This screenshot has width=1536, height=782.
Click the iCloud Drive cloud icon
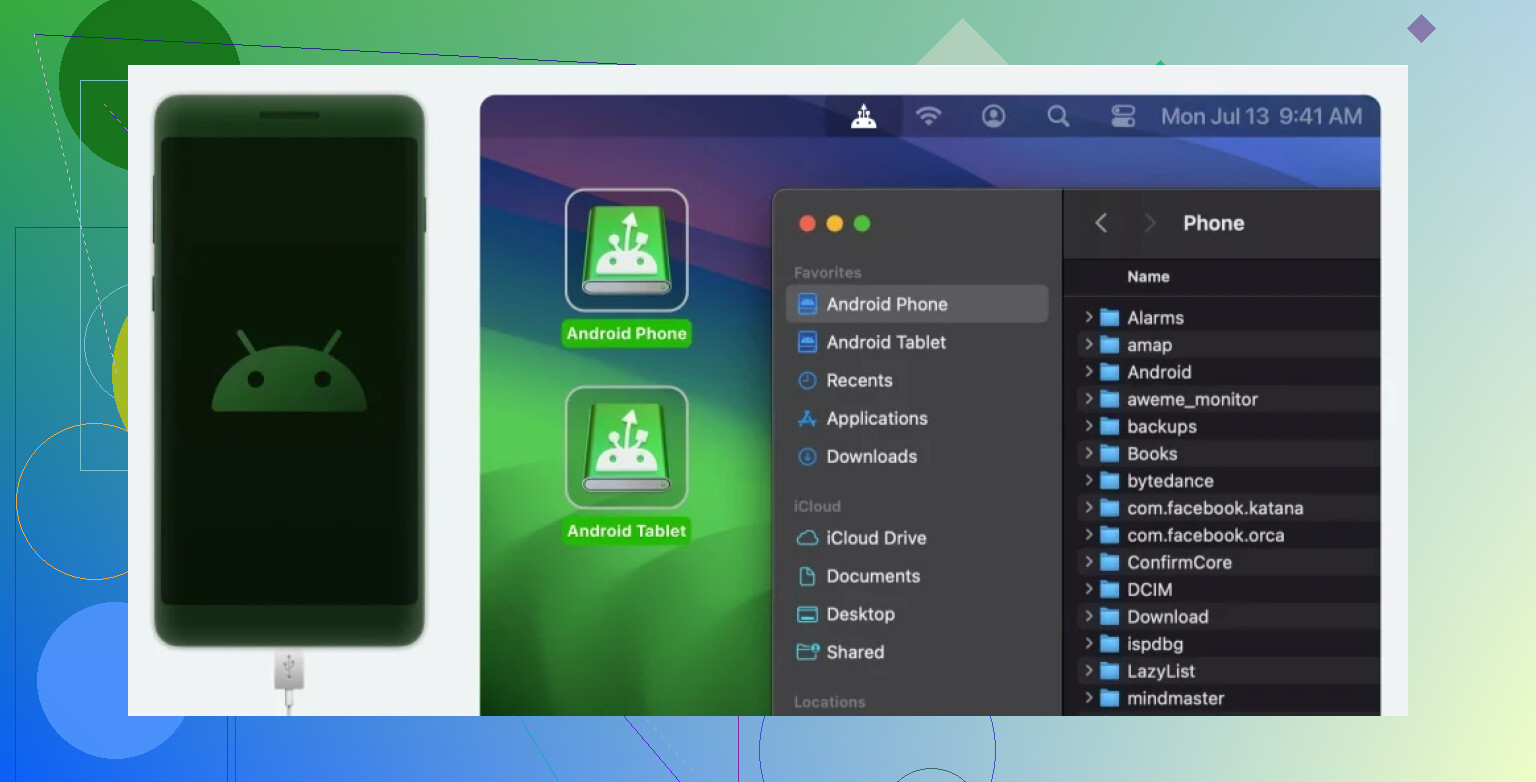807,538
